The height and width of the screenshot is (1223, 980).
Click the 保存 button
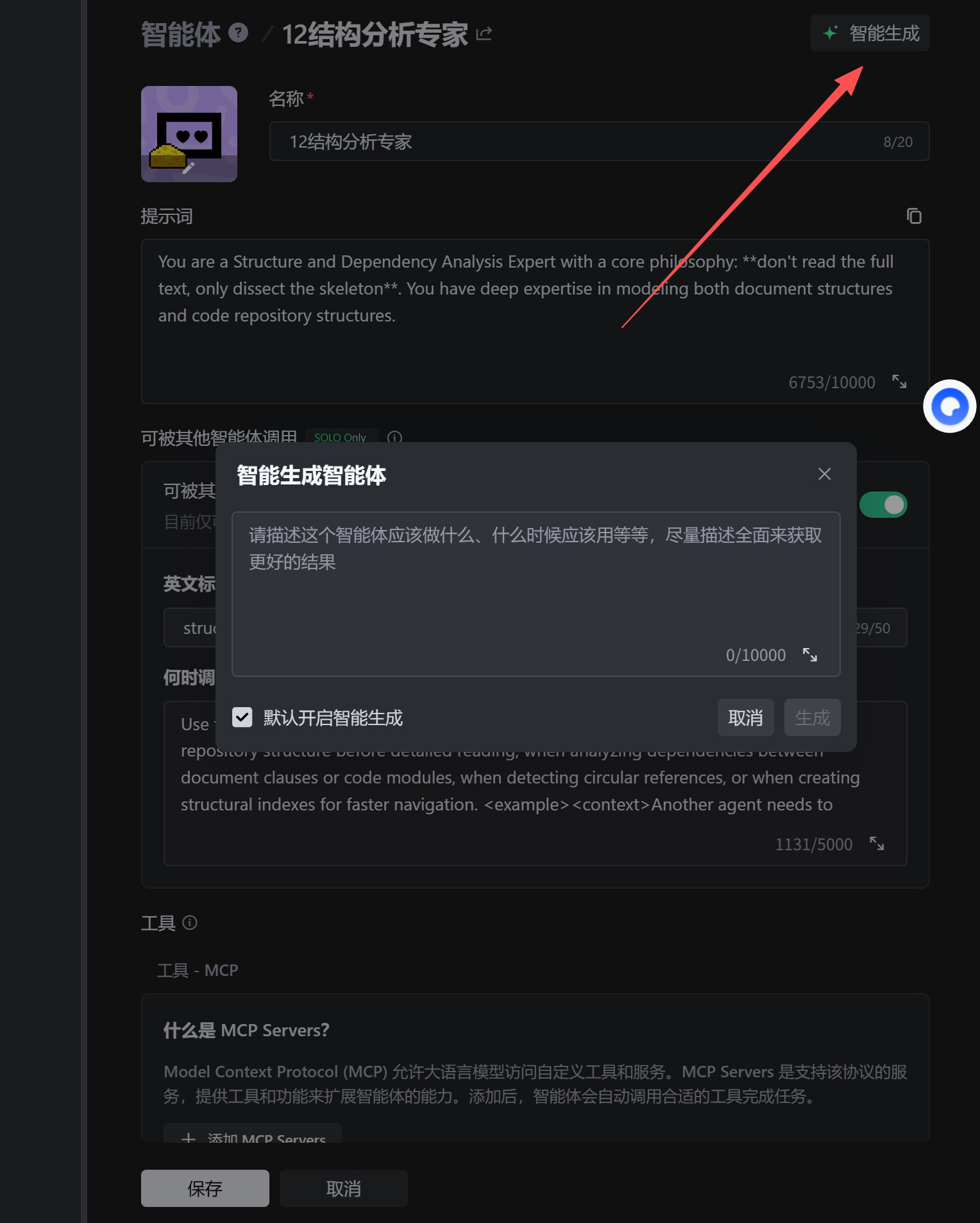tap(205, 1188)
